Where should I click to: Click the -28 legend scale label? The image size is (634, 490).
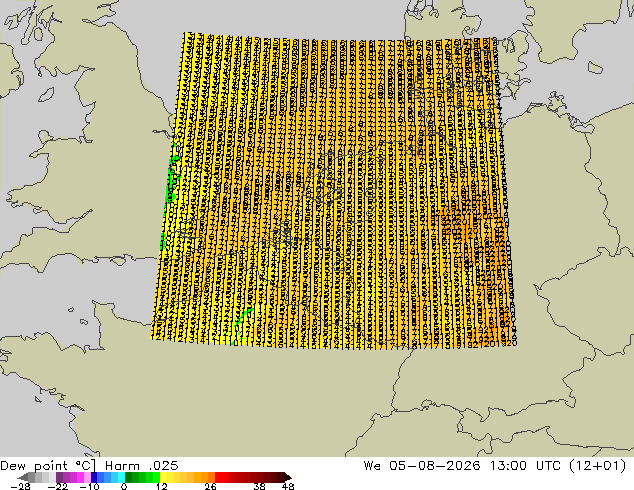coord(20,486)
